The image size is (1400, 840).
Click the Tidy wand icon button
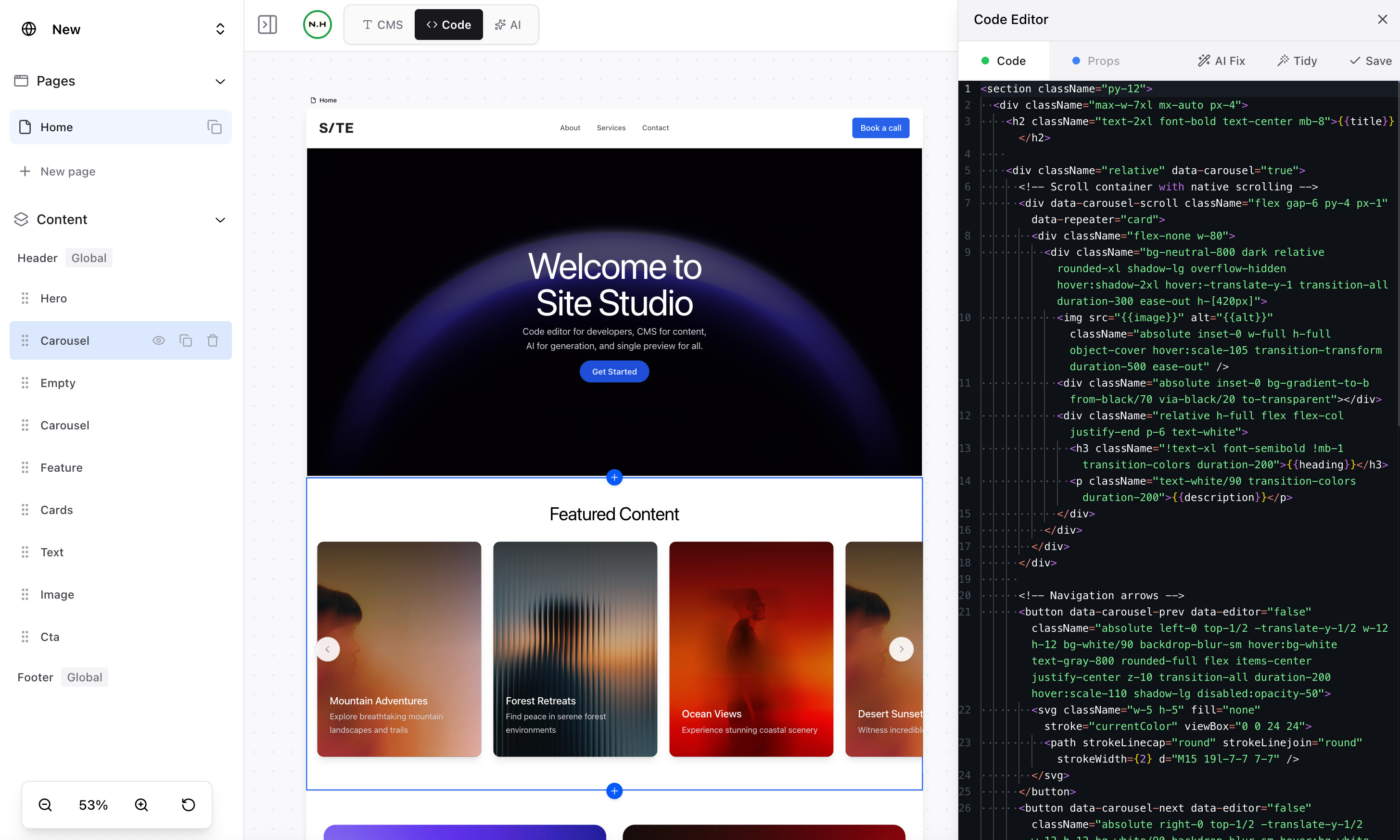coord(1297,61)
